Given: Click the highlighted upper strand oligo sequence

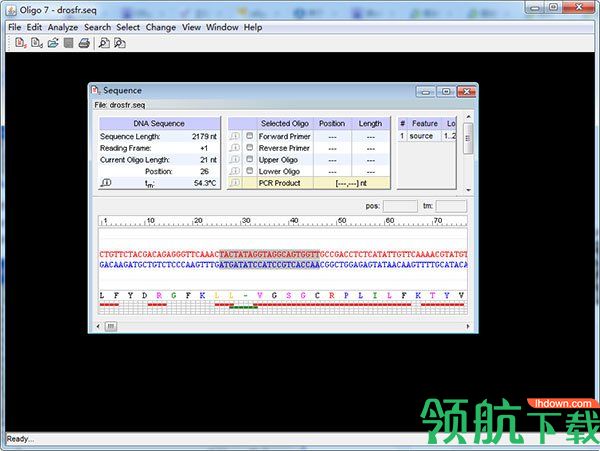Looking at the screenshot, I should (270, 254).
